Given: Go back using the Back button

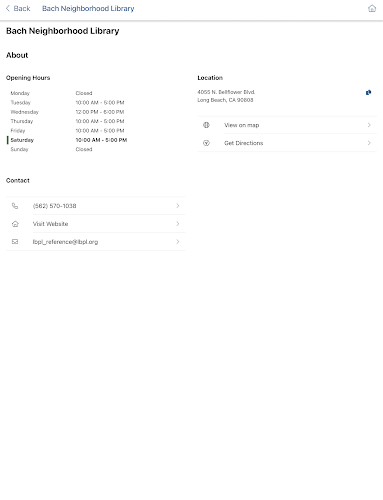Looking at the screenshot, I should point(18,8).
